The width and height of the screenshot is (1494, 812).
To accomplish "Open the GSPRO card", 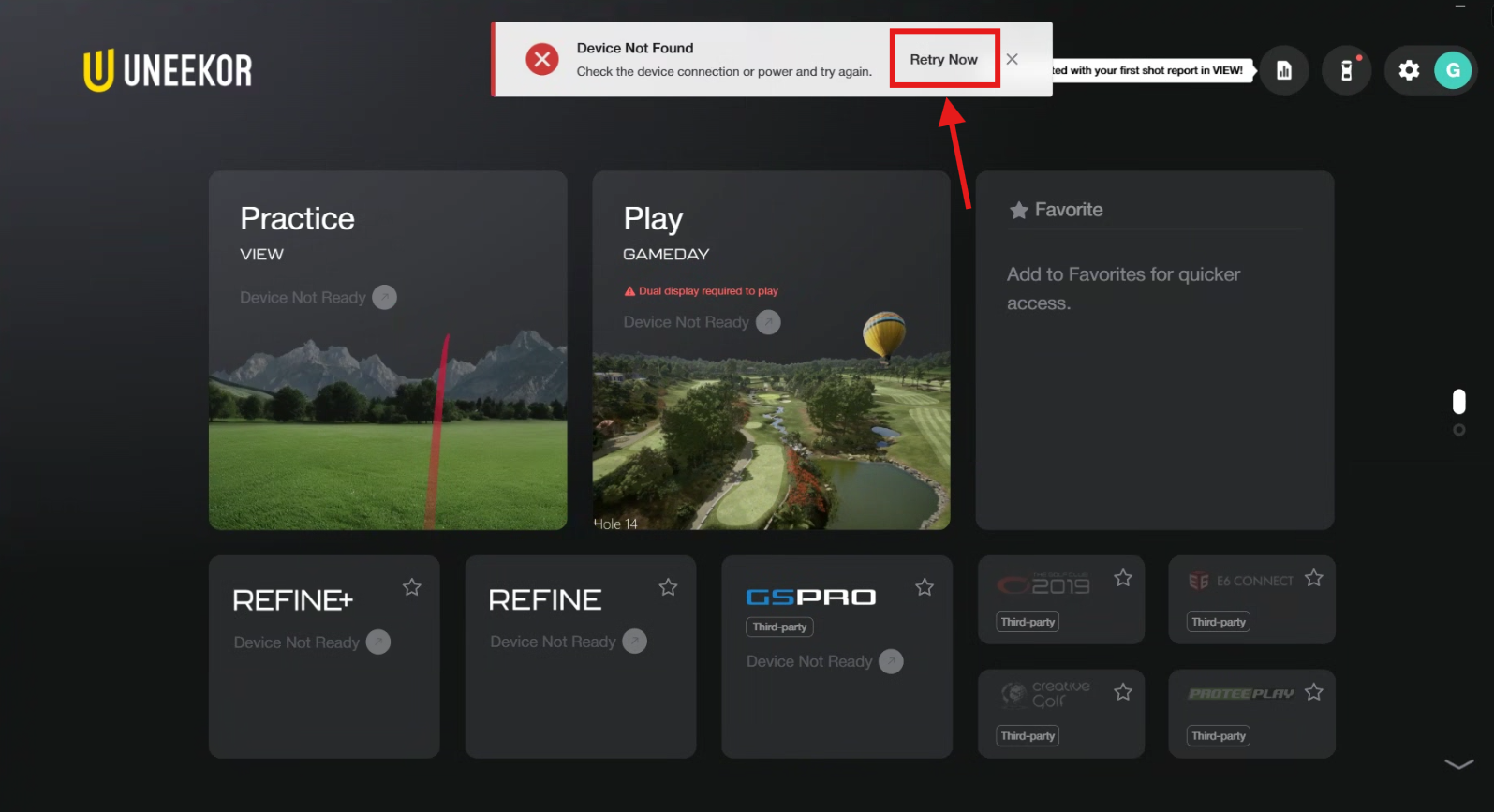I will click(x=837, y=657).
